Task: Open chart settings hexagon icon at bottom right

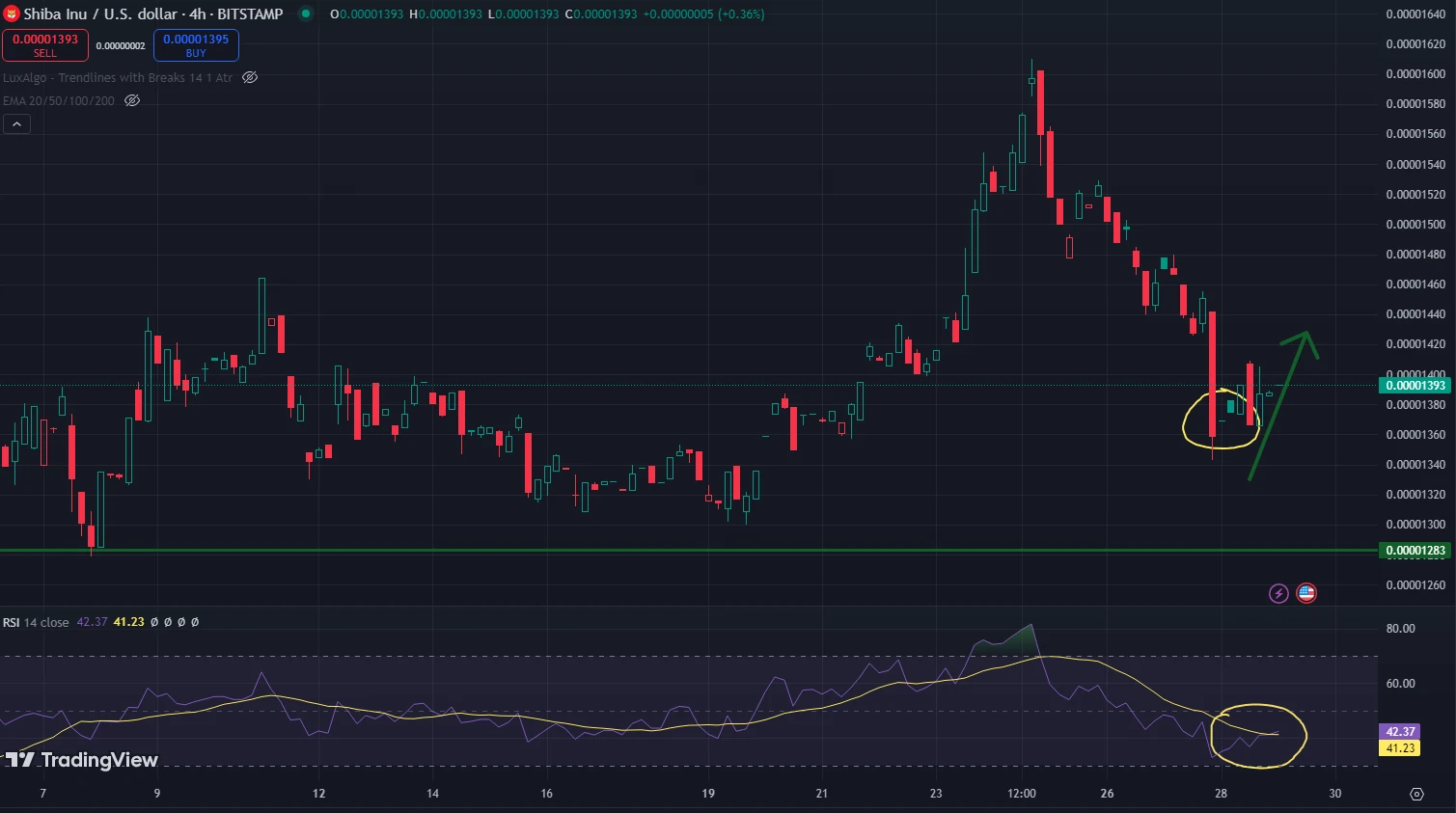Action: [1416, 794]
